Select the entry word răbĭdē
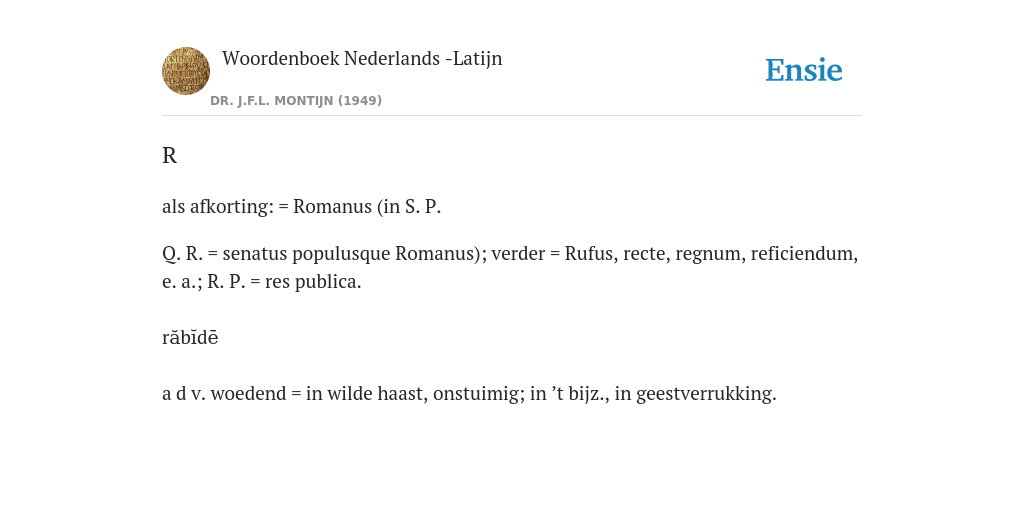This screenshot has height=512, width=1024. coord(190,337)
